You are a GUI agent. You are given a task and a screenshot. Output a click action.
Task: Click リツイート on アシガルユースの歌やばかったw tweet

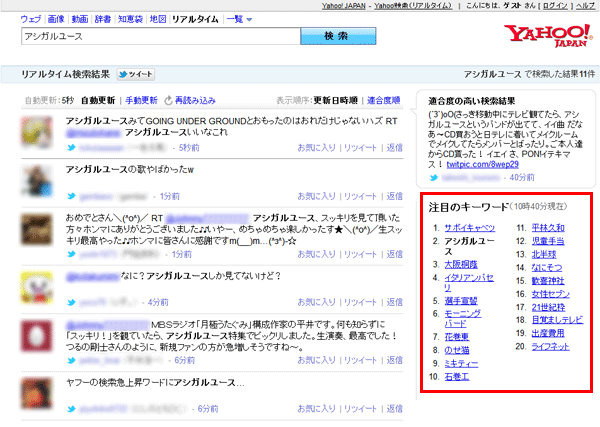pyautogui.click(x=360, y=196)
